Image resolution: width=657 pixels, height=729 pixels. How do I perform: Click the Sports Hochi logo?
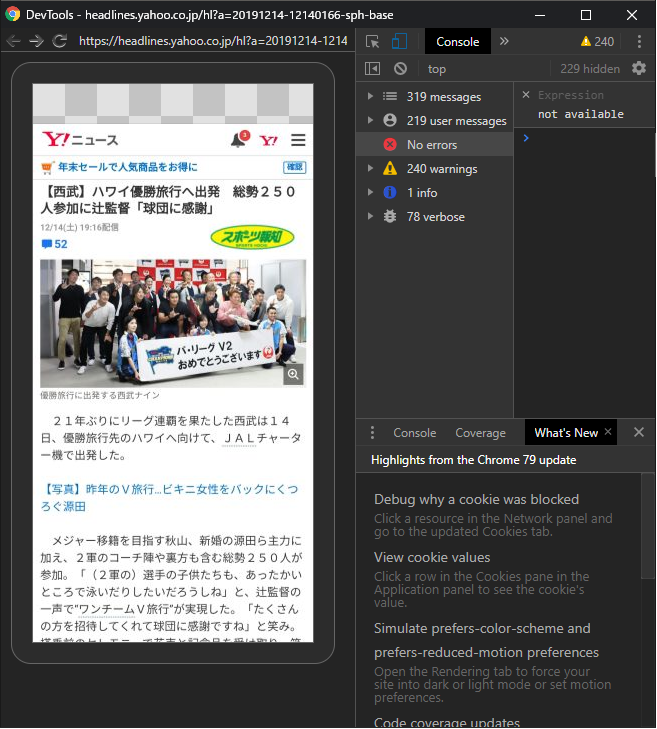click(252, 238)
